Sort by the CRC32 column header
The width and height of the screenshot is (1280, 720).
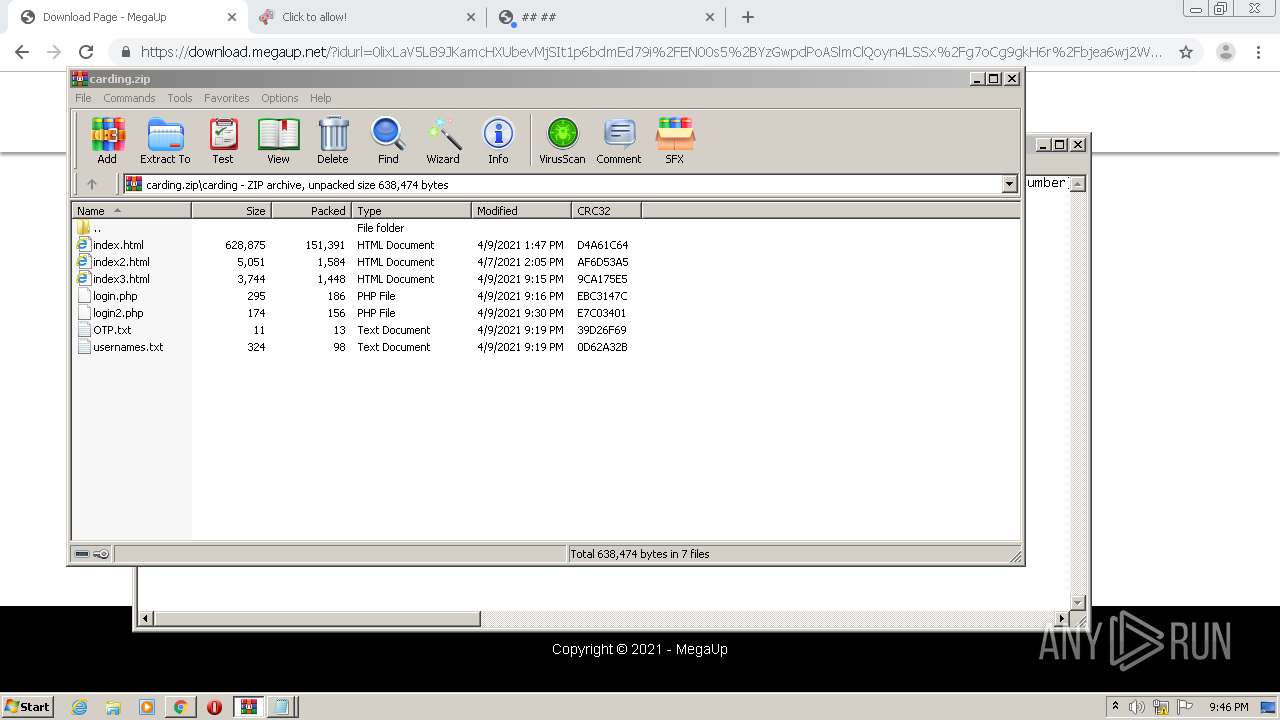tap(606, 210)
